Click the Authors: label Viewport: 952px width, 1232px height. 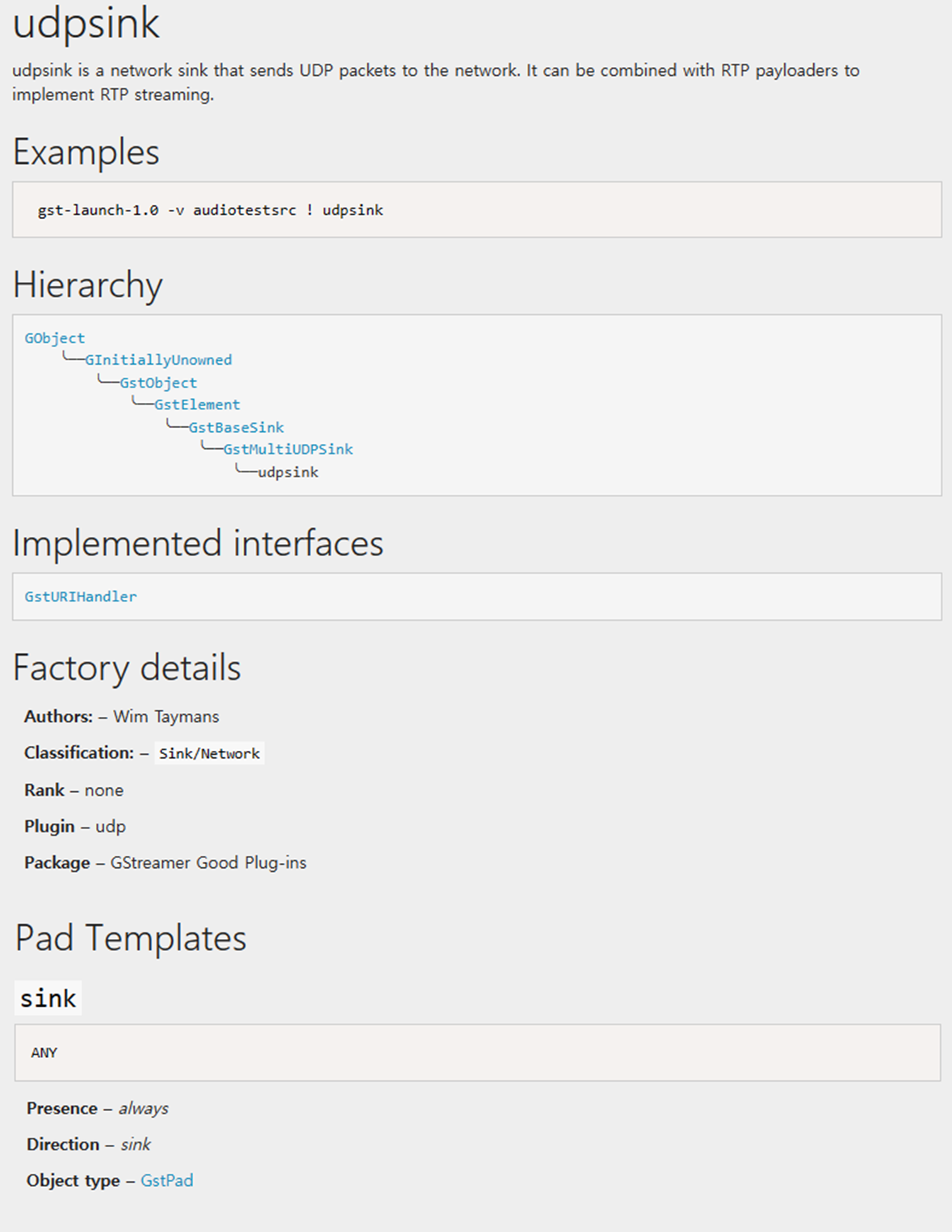(58, 717)
